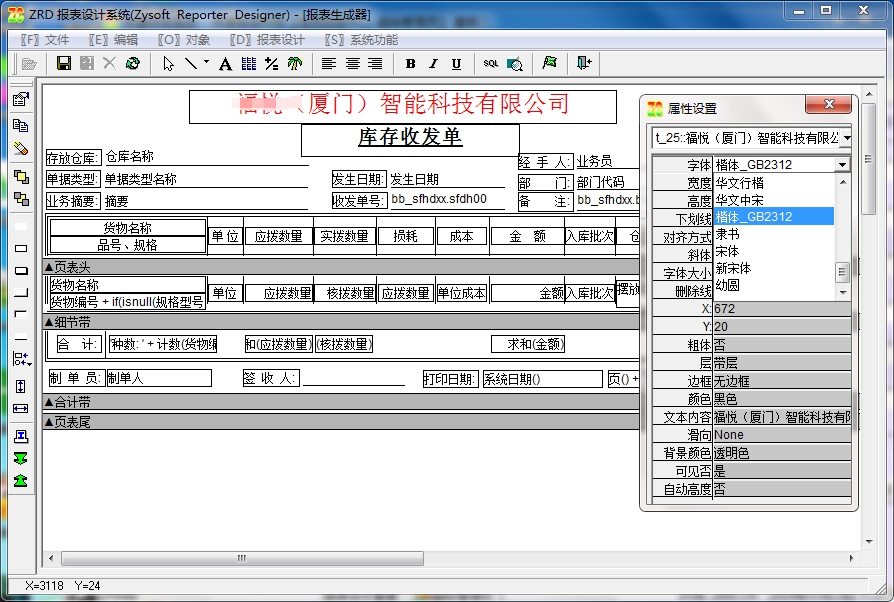Click the eraser icon in left toolbar
The width and height of the screenshot is (894, 602).
(21, 148)
